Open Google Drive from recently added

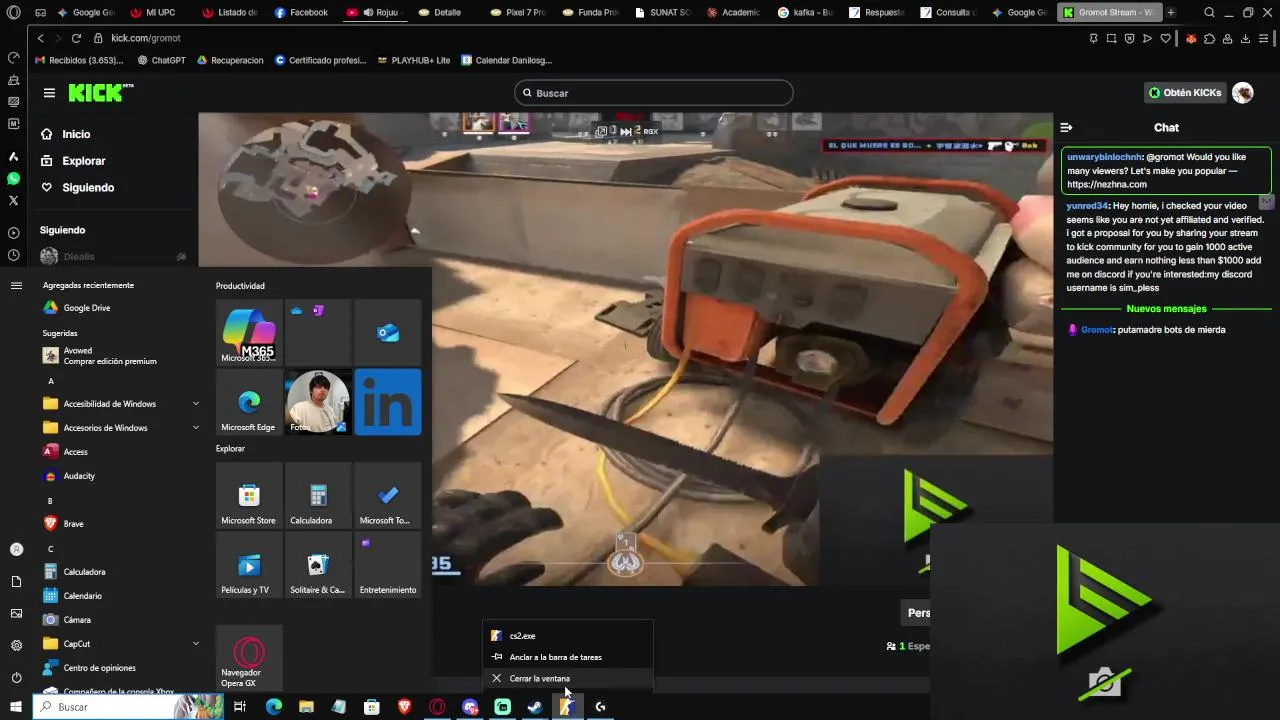(122, 308)
